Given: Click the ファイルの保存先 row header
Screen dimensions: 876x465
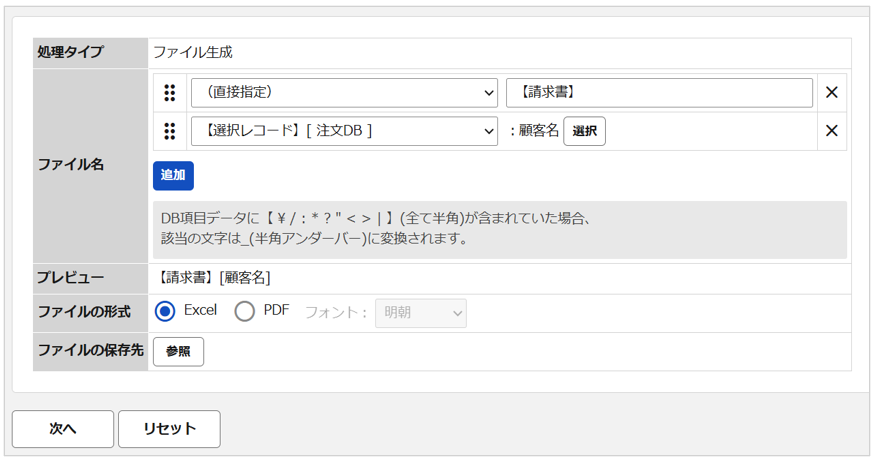Looking at the screenshot, I should pyautogui.click(x=91, y=350).
